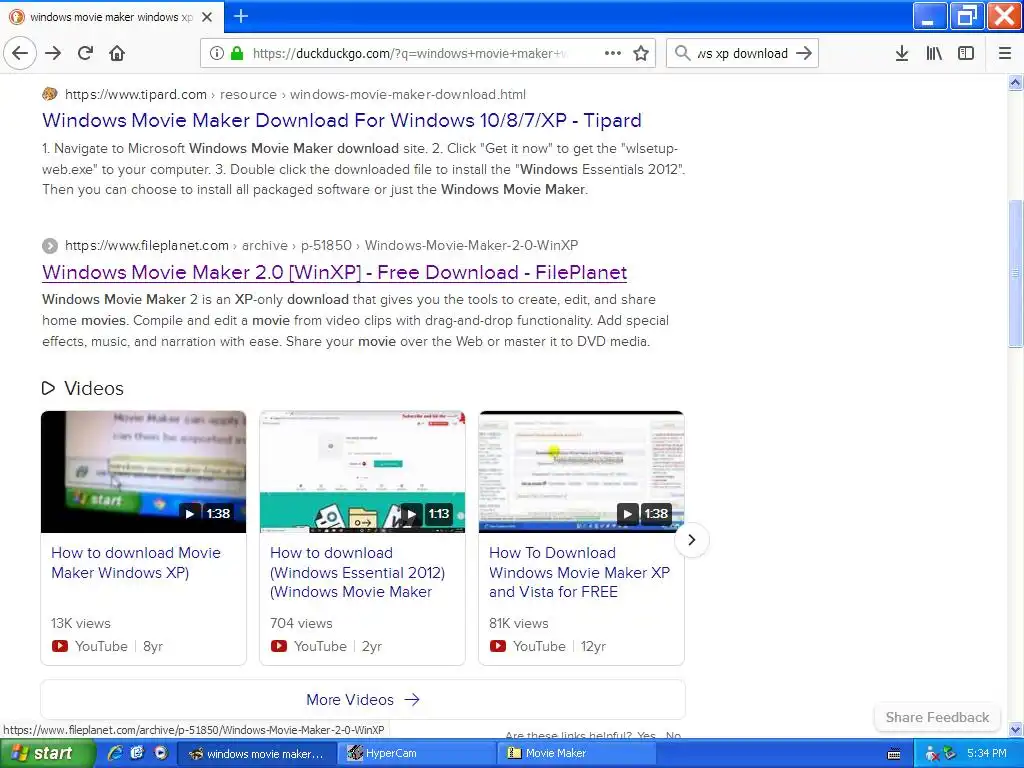Click the Videos section play icon
Image resolution: width=1024 pixels, height=768 pixels.
pos(48,388)
